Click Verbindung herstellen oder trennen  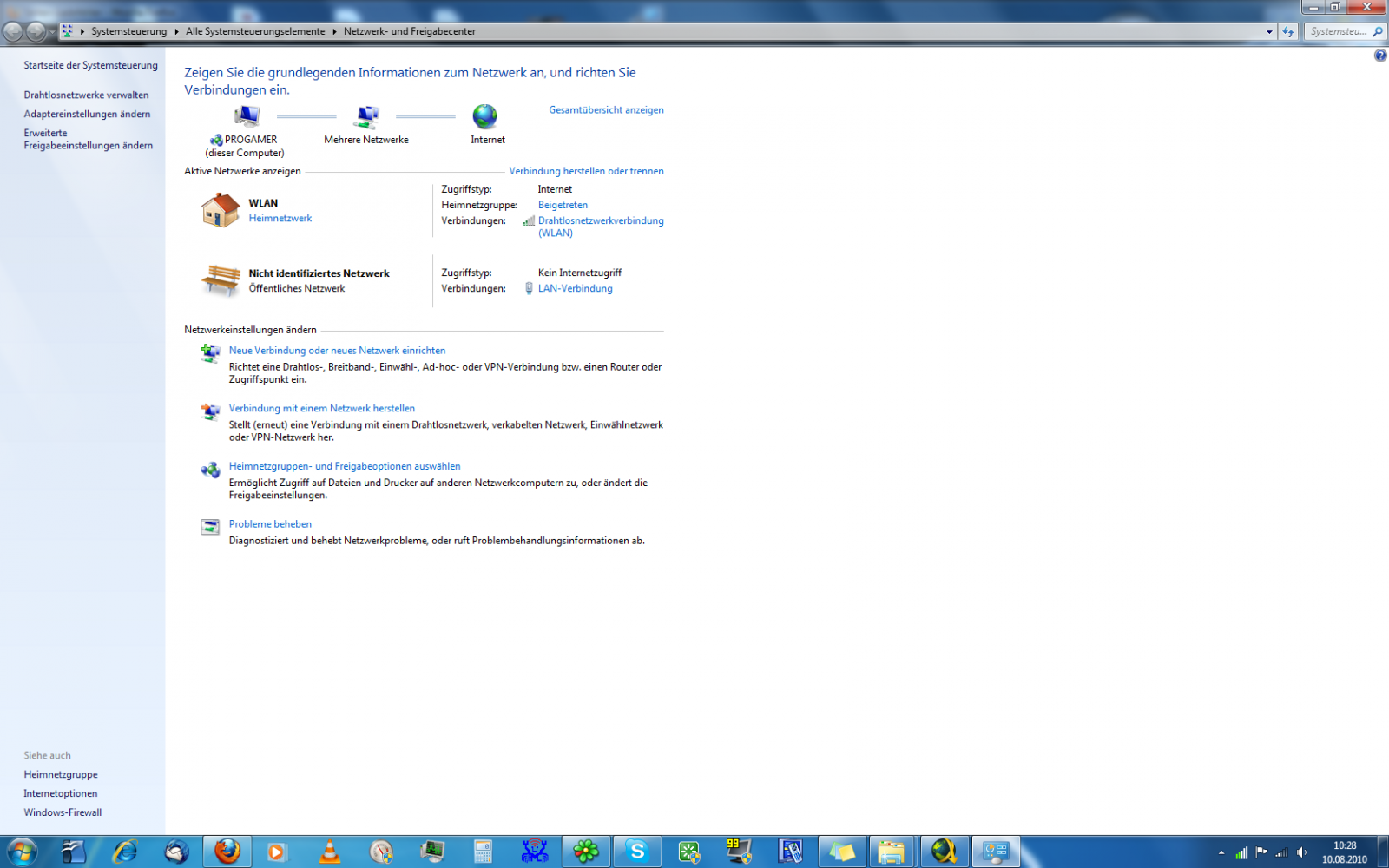coord(586,171)
